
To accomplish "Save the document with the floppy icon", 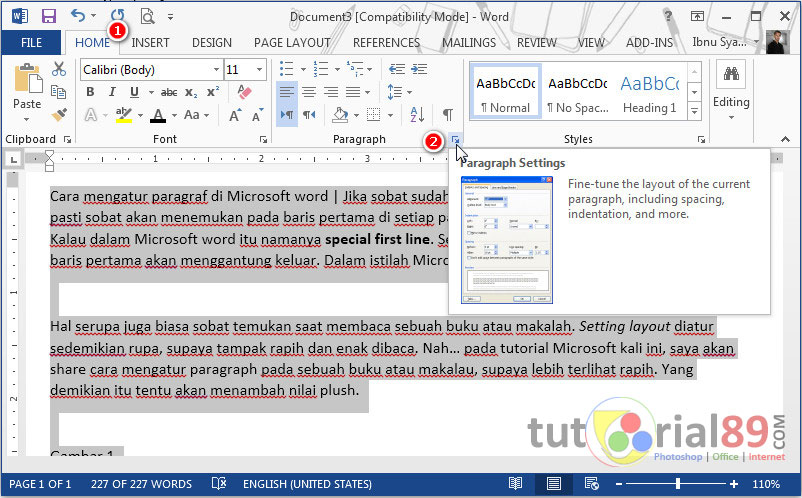I will 49,16.
